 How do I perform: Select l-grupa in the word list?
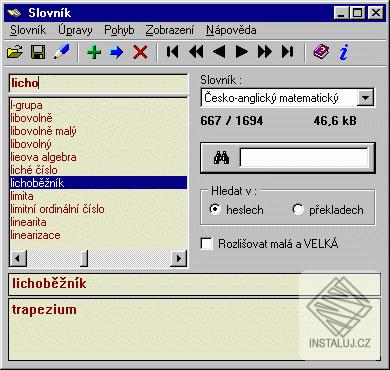point(98,105)
